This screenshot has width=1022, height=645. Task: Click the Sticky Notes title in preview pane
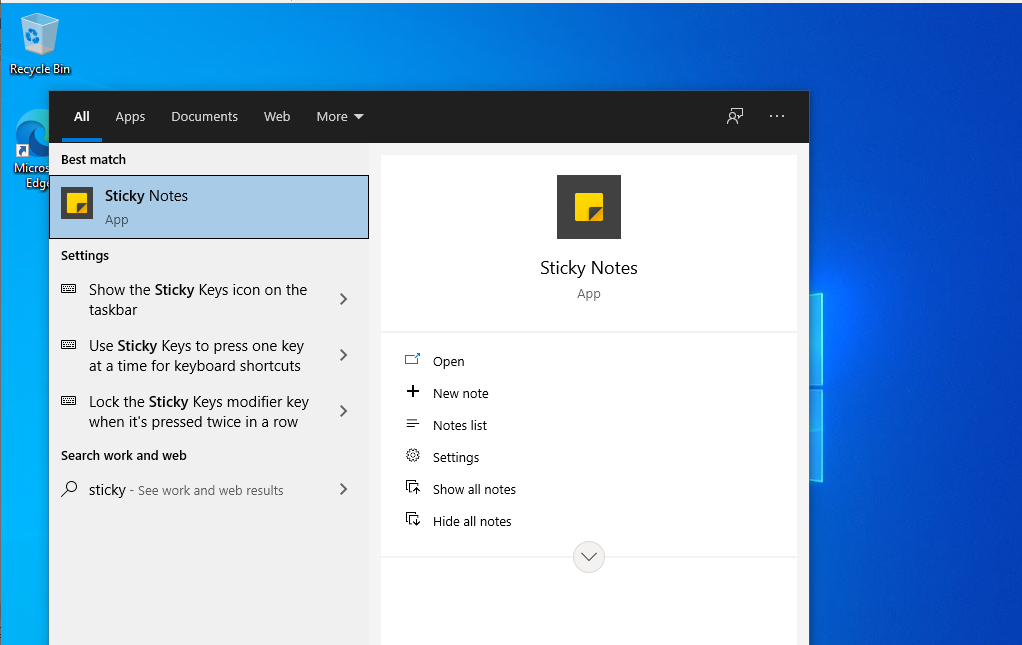pyautogui.click(x=589, y=268)
